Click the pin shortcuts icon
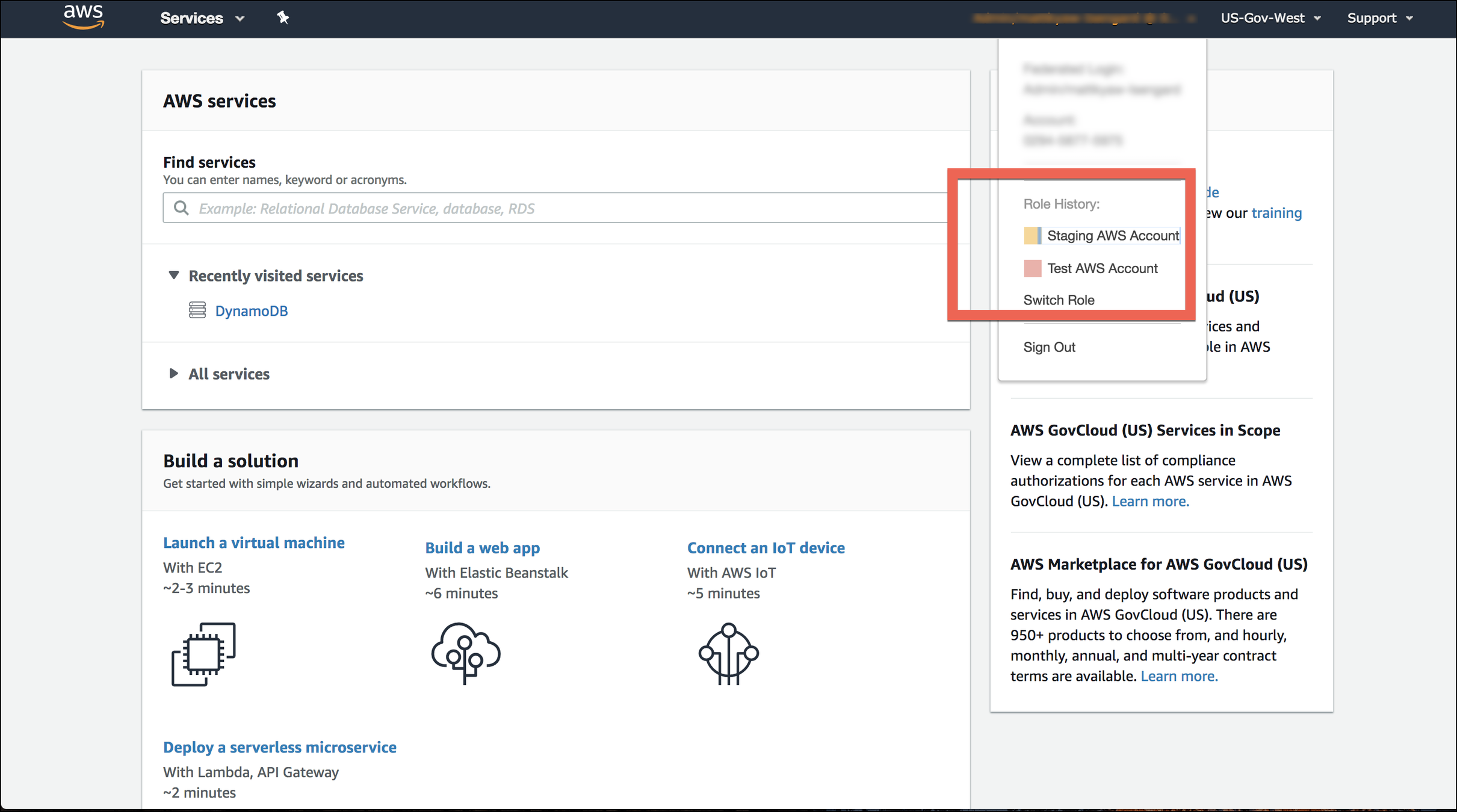 [283, 18]
